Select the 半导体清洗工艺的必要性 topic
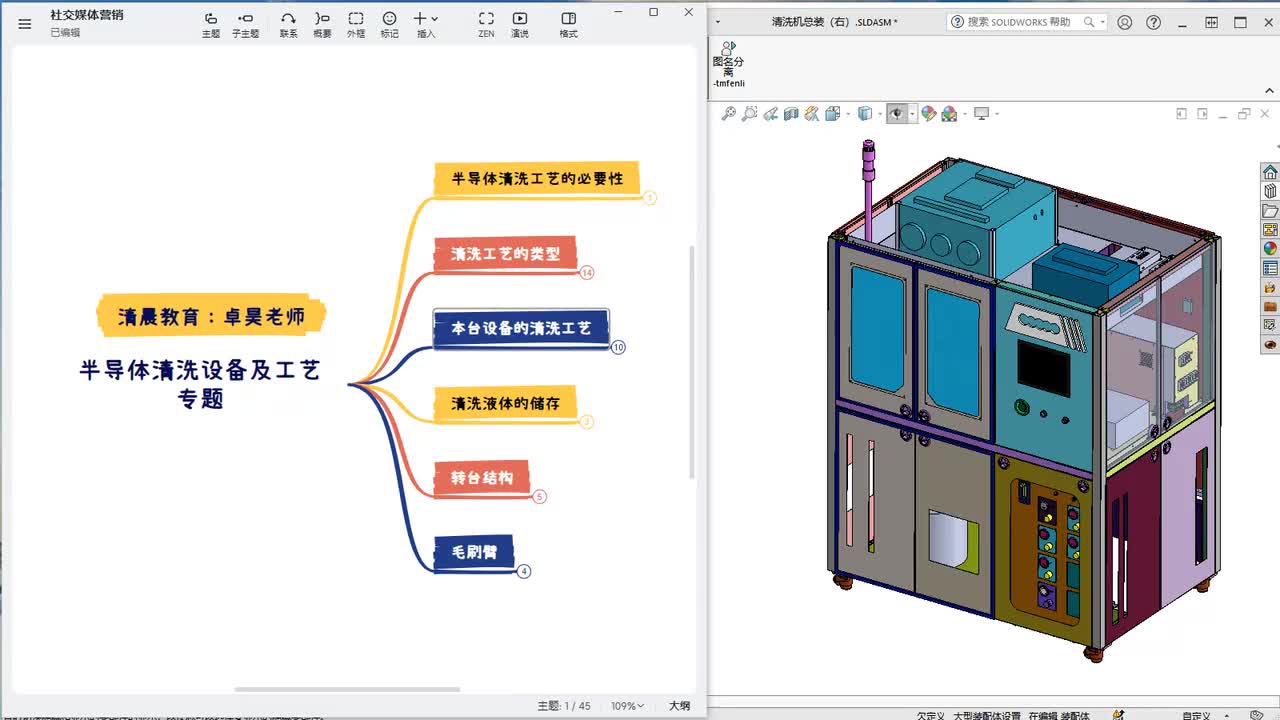Image resolution: width=1280 pixels, height=720 pixels. click(x=537, y=179)
